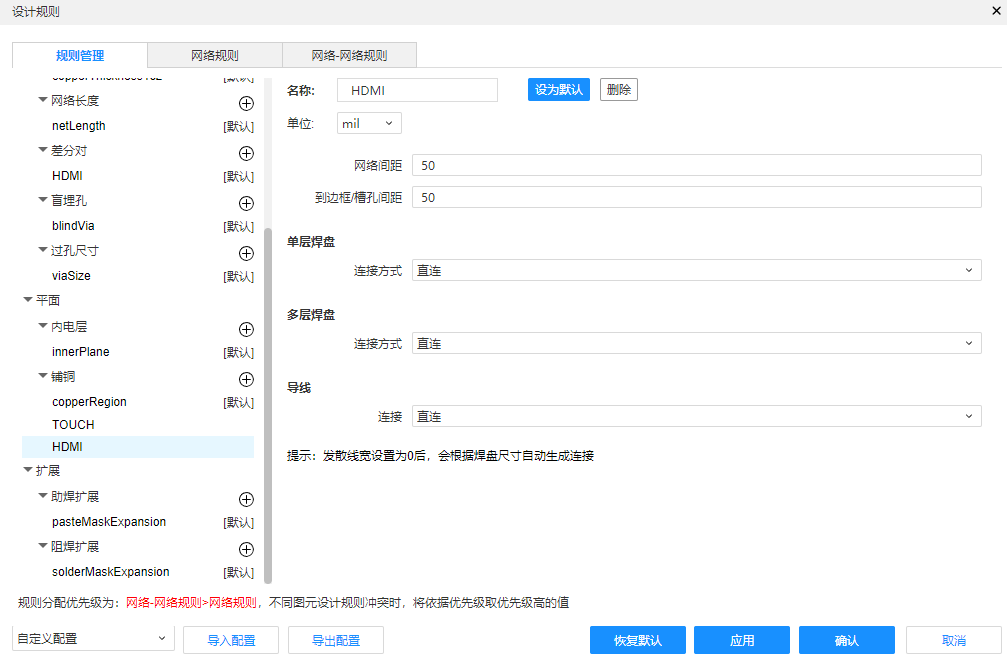Collapse the 内电层 tree node
1007x669 pixels.
pyautogui.click(x=43, y=326)
